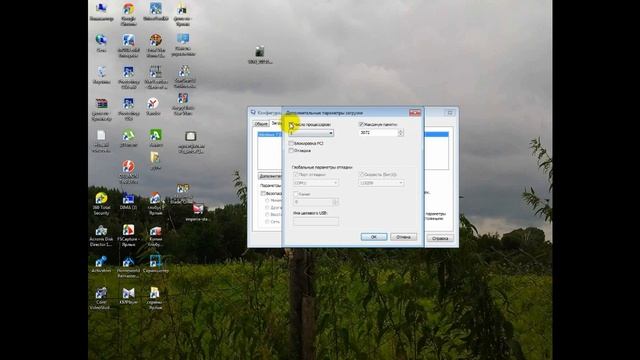Toggle the Число процессоров checkbox
This screenshot has width=640, height=360.
(x=291, y=124)
